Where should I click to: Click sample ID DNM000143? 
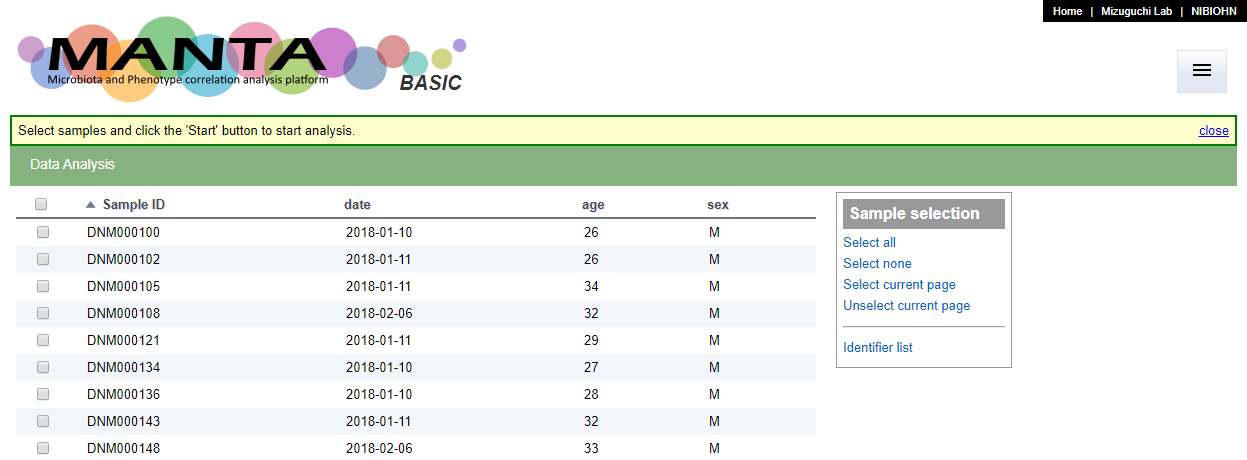coord(123,421)
